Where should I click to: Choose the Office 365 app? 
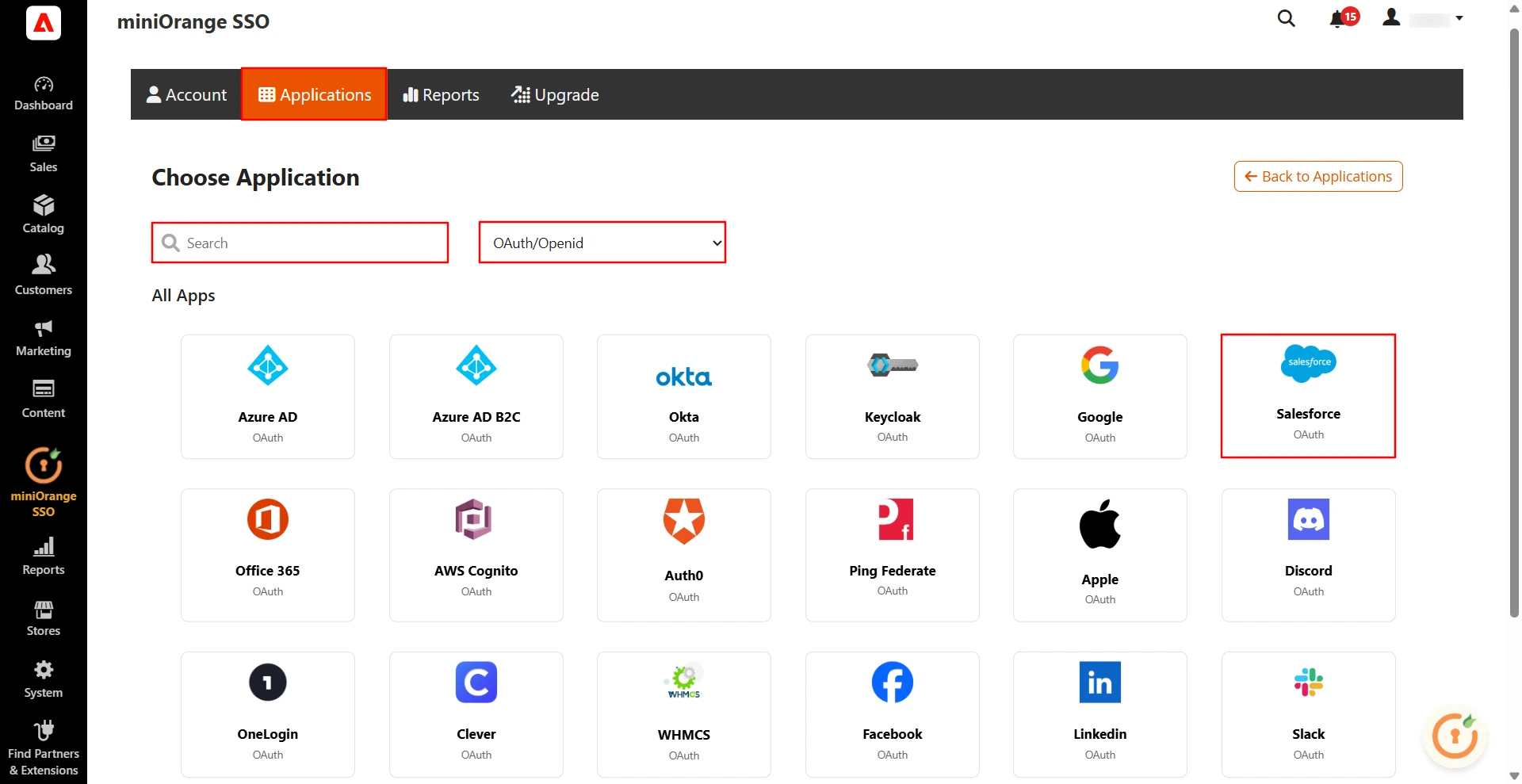[268, 555]
